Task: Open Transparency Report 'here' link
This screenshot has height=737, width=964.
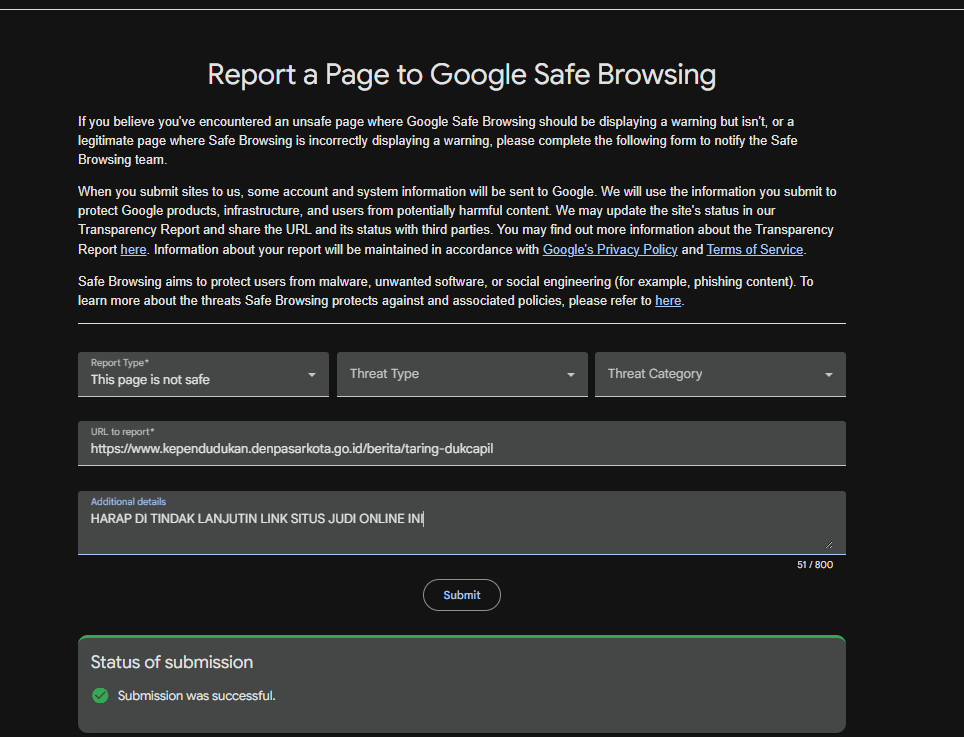Action: pos(133,250)
